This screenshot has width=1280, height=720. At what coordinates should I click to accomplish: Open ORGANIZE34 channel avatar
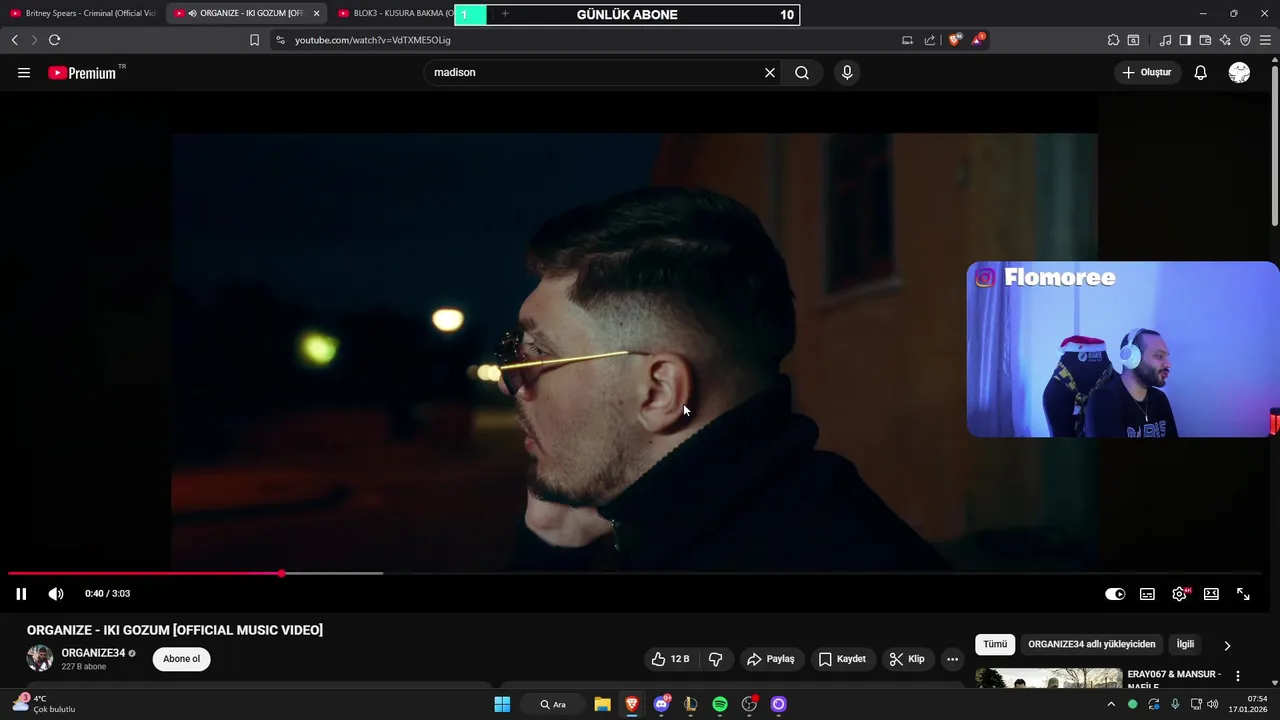[x=40, y=658]
